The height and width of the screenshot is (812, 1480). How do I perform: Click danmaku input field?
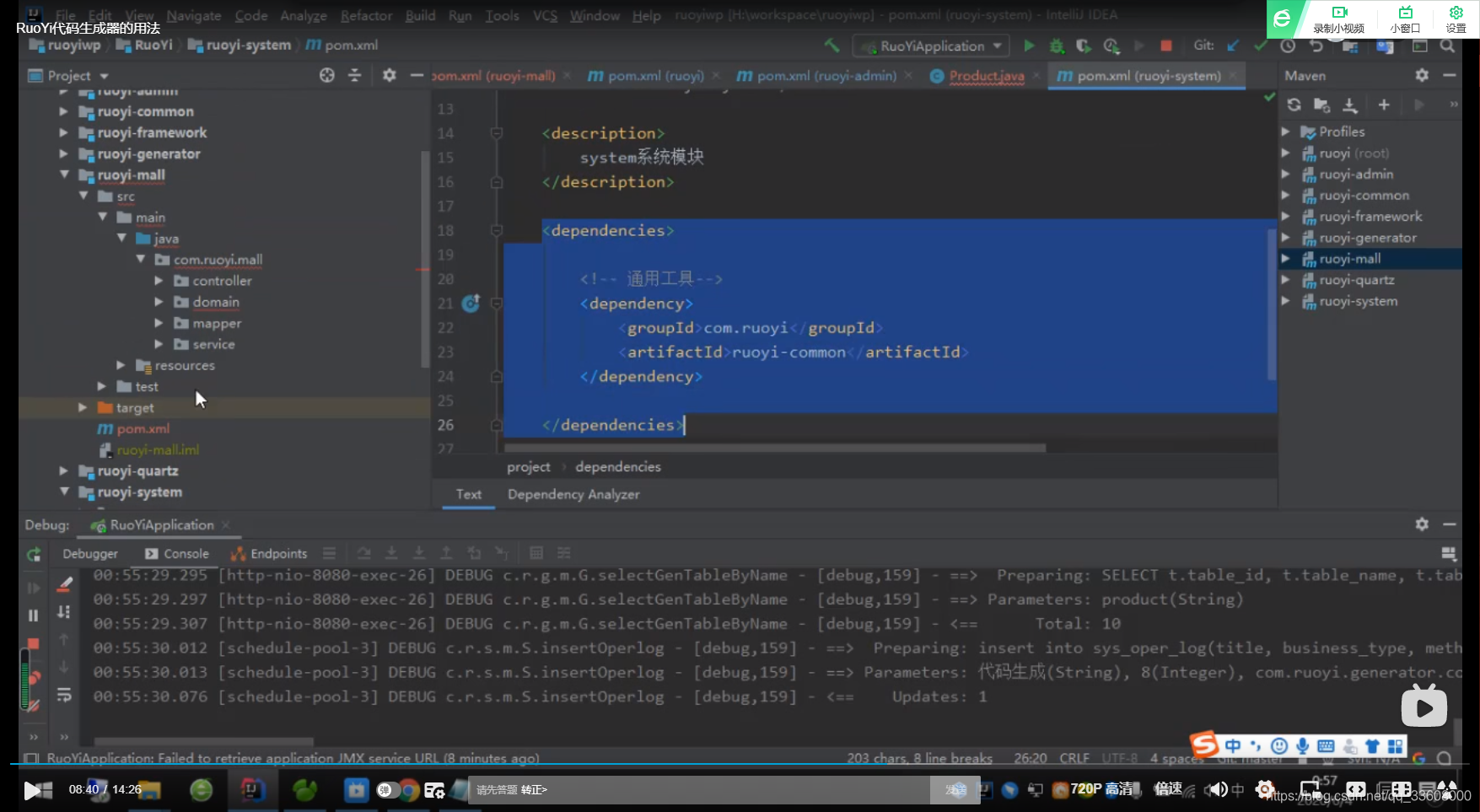pos(700,789)
